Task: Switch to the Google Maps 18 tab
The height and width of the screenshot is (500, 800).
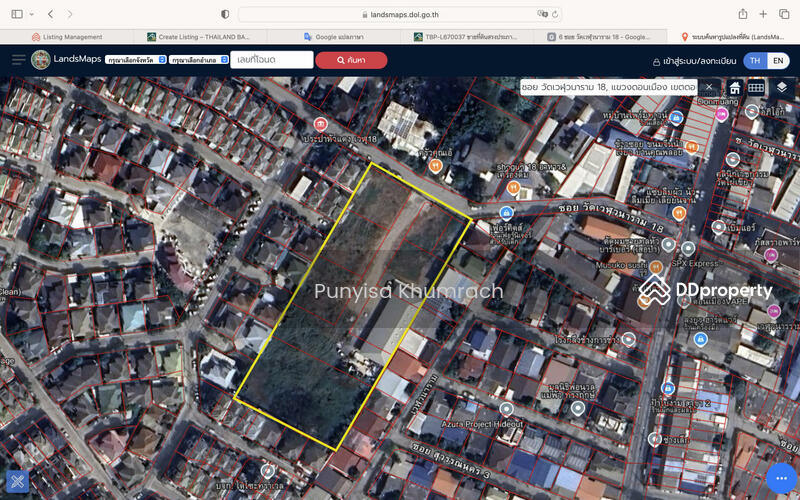Action: (600, 37)
